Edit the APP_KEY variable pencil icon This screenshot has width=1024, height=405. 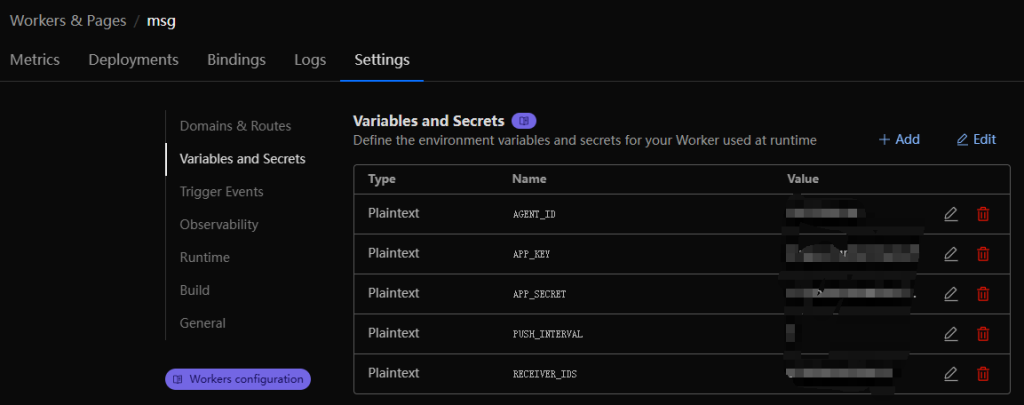[x=951, y=254]
